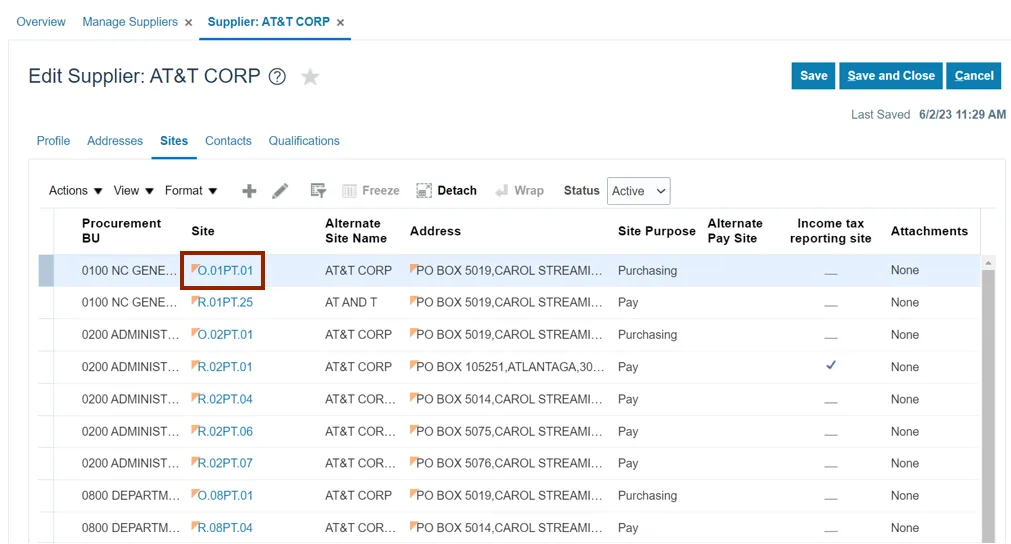Click the Cancel button

(973, 76)
